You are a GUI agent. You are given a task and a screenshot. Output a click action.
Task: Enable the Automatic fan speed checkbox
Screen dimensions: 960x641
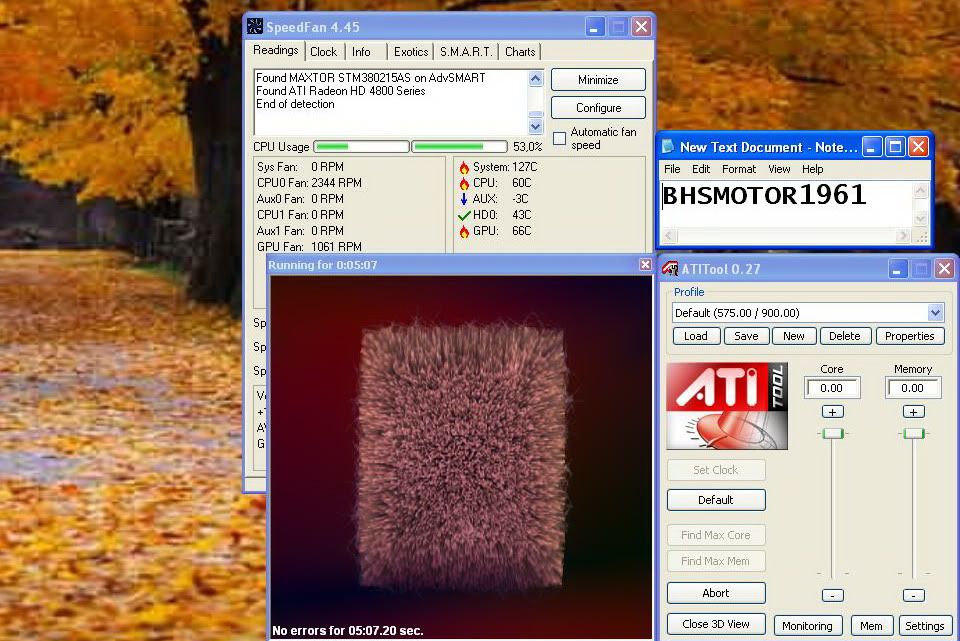tap(560, 138)
